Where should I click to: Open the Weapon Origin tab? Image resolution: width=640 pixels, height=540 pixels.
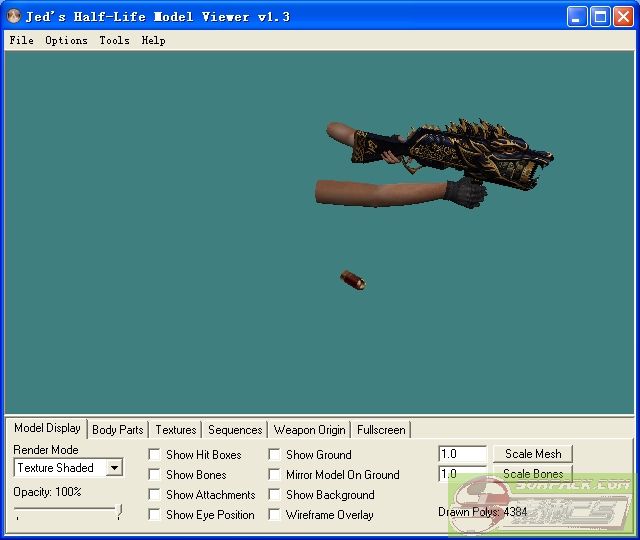pos(310,430)
